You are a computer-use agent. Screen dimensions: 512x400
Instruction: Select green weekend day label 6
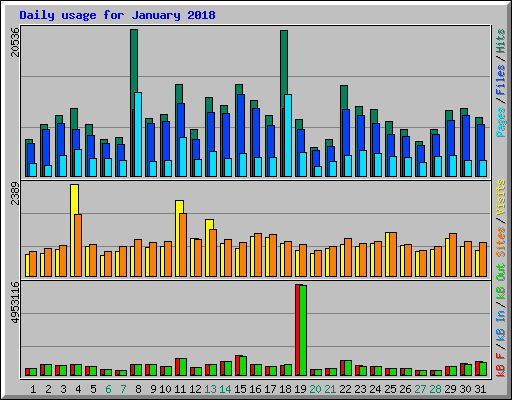tap(108, 389)
